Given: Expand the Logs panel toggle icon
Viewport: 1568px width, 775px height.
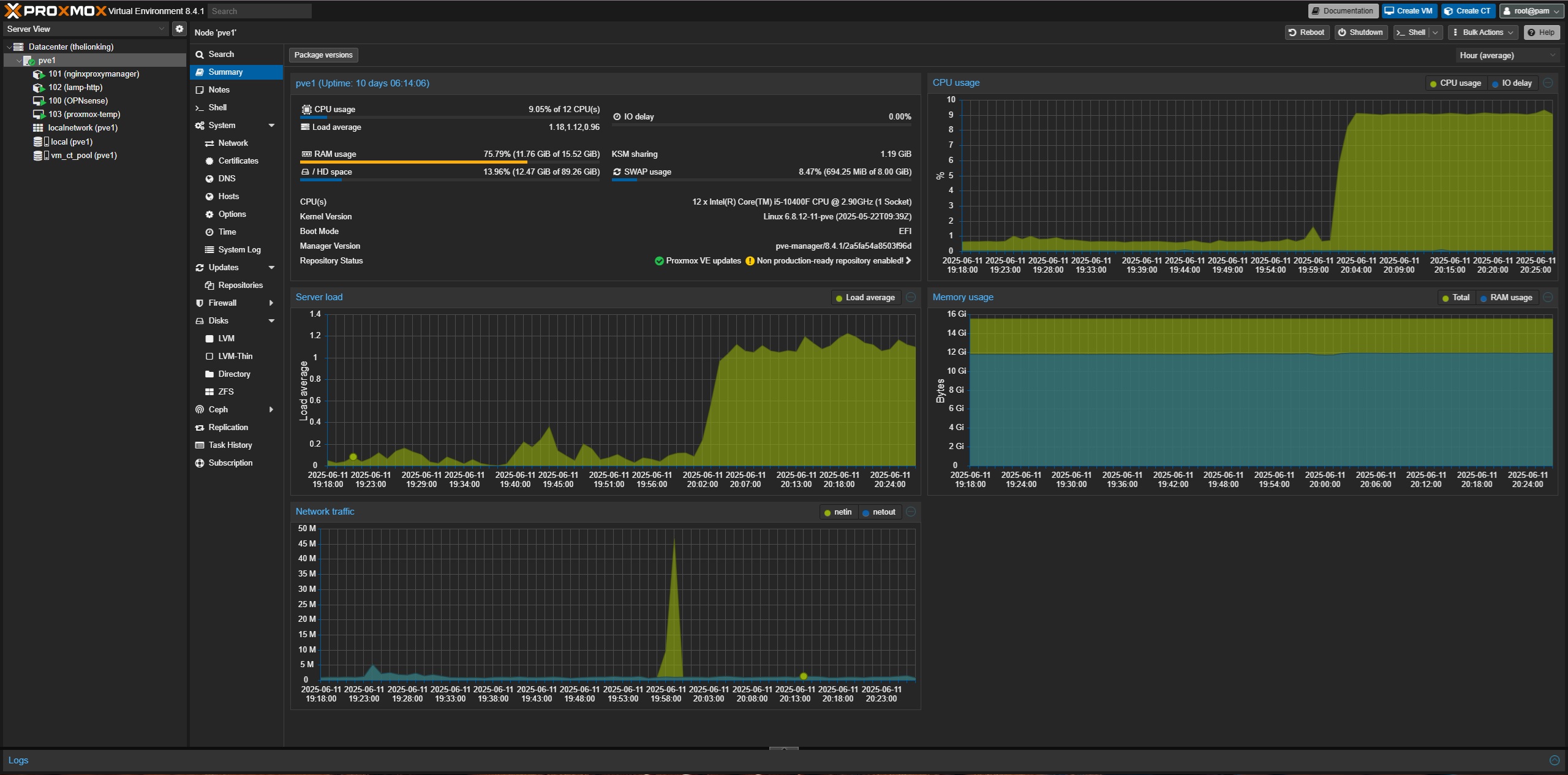Looking at the screenshot, I should [1554, 760].
